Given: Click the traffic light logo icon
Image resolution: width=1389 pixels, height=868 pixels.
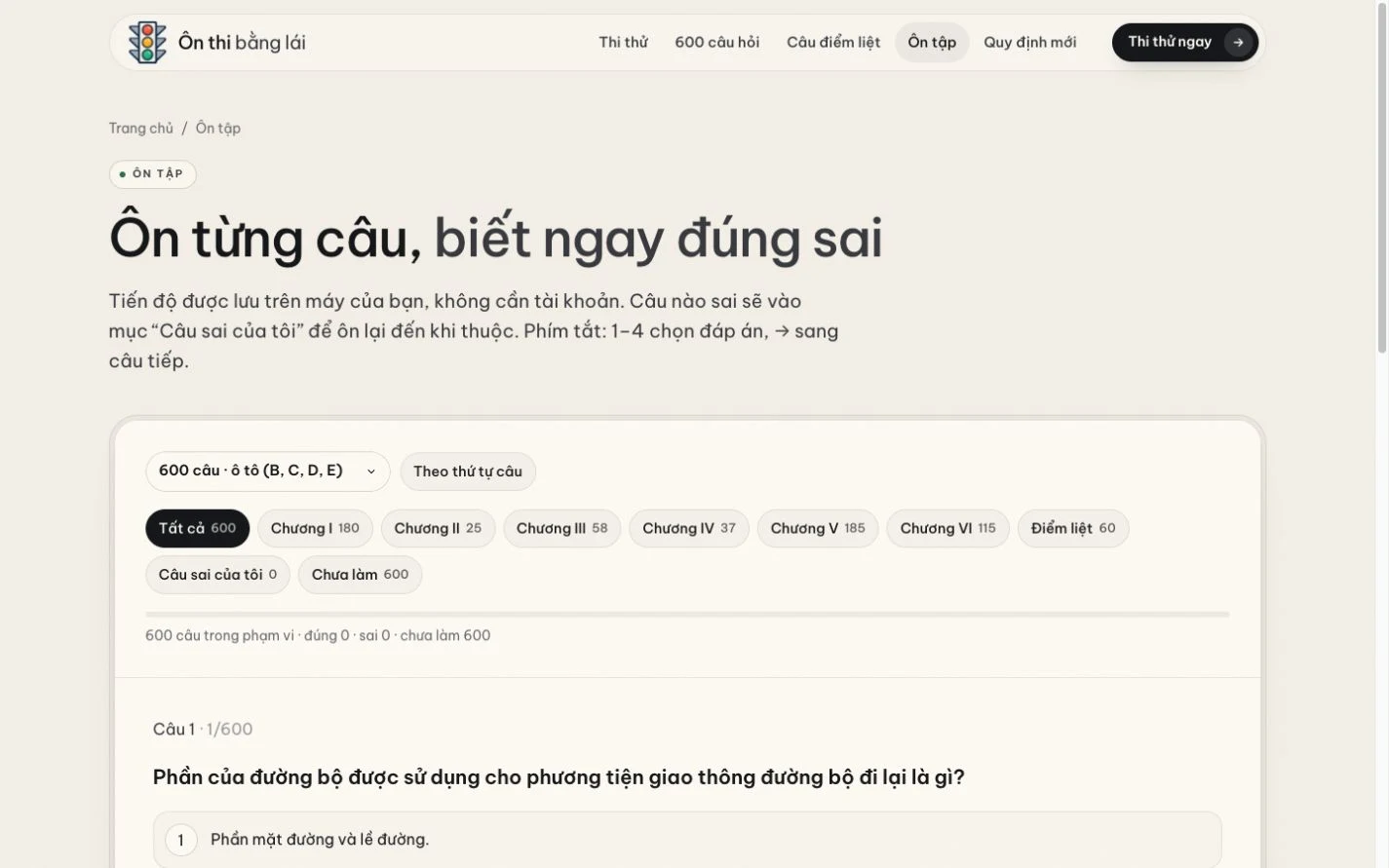Looking at the screenshot, I should pos(147,42).
